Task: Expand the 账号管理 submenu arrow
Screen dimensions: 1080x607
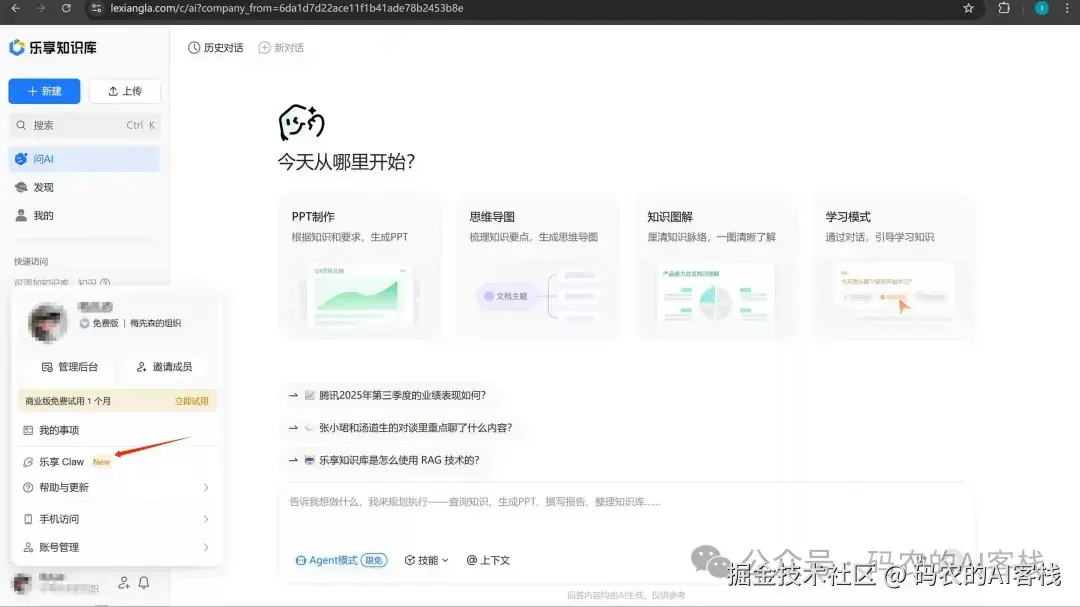Action: [x=206, y=548]
